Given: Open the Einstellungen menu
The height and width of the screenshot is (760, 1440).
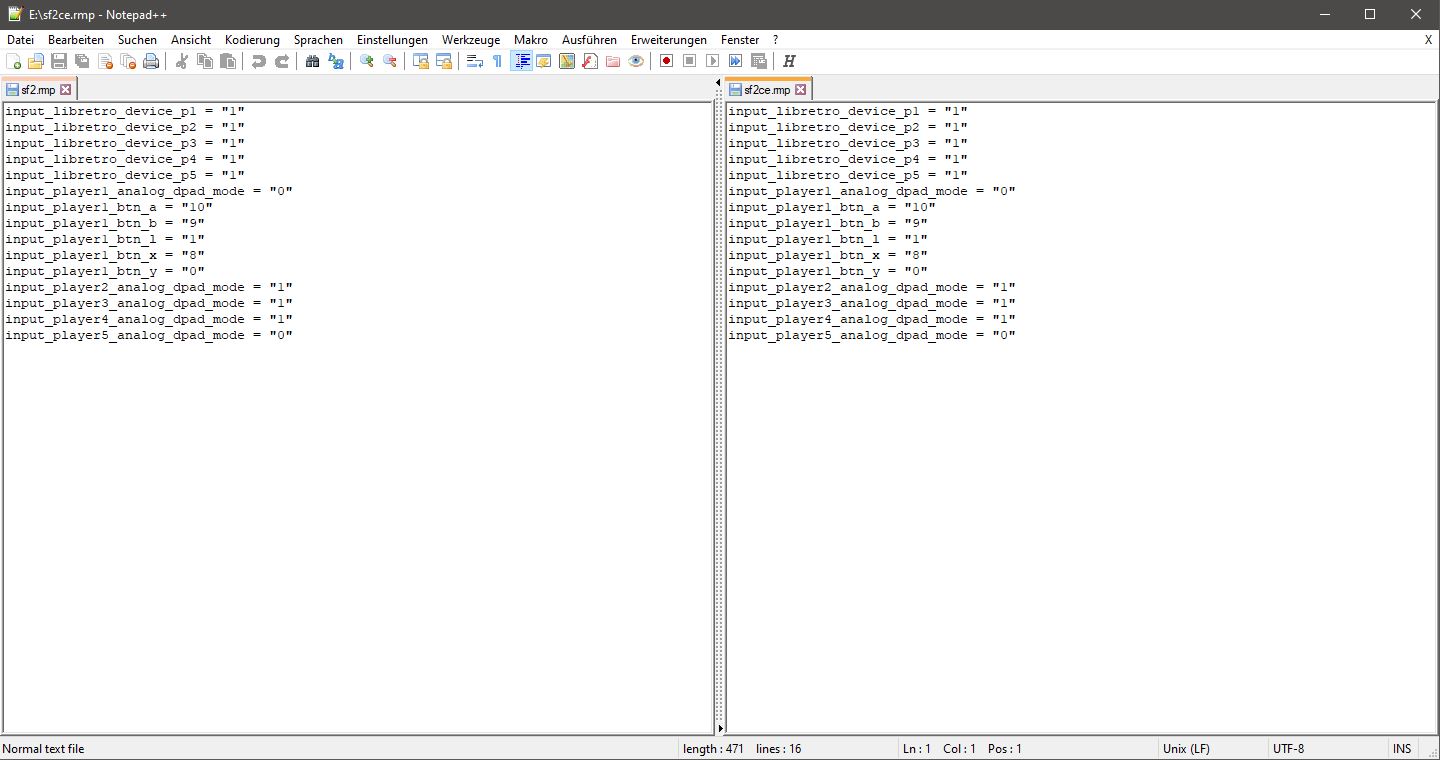Looking at the screenshot, I should 391,40.
